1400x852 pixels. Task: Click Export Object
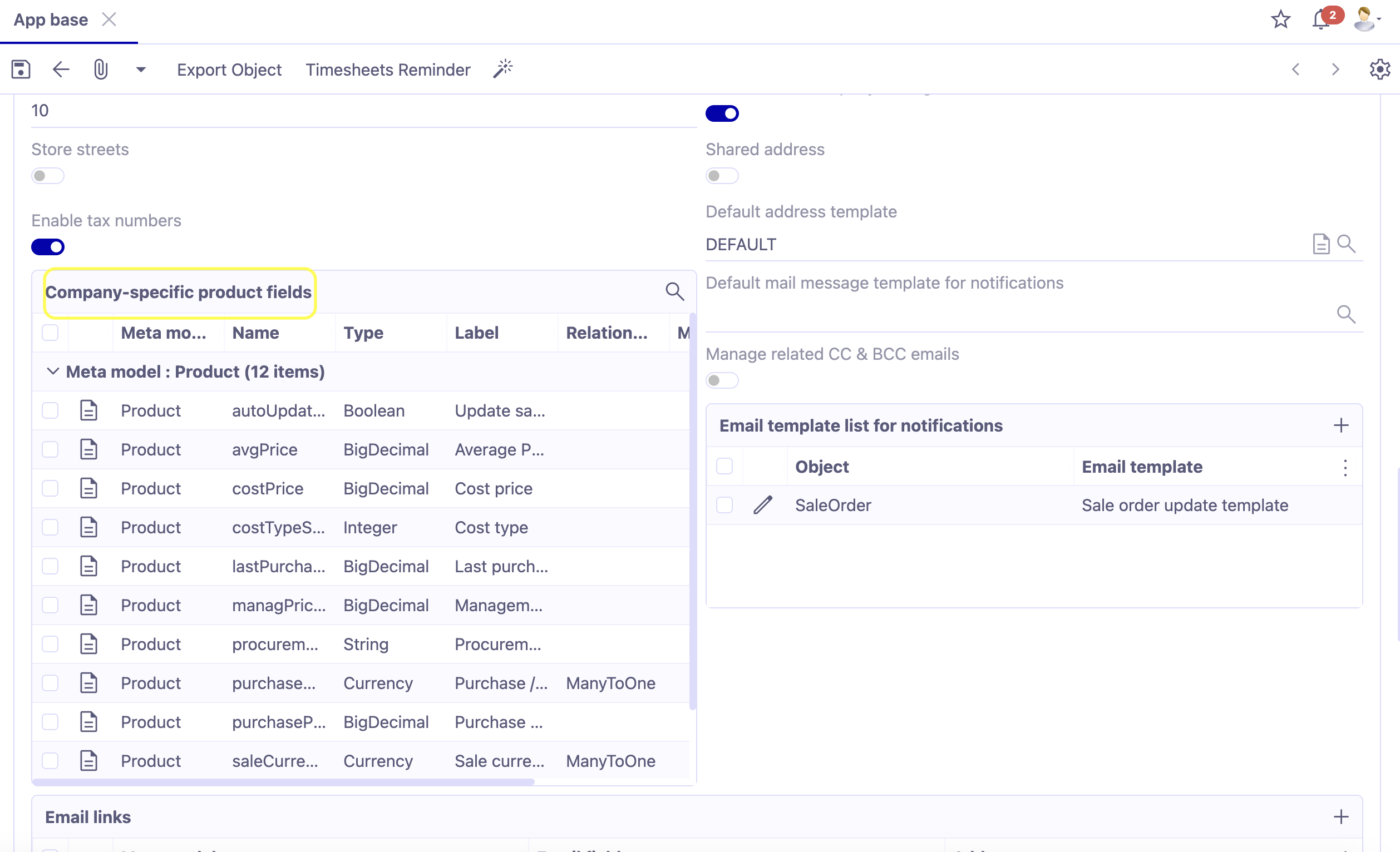click(x=230, y=70)
